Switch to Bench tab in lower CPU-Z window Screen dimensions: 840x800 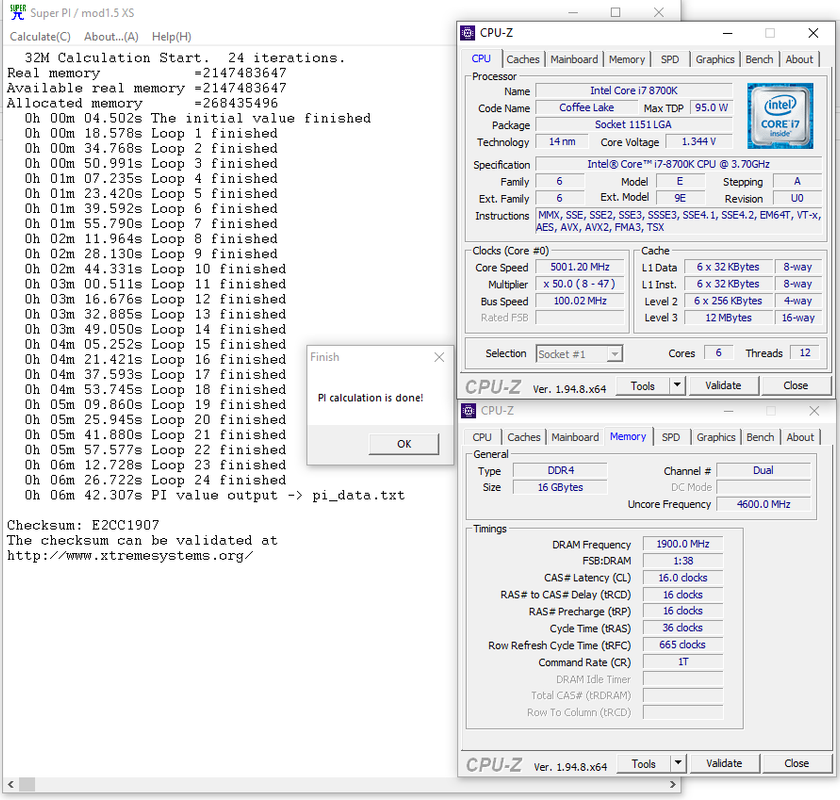coord(760,437)
